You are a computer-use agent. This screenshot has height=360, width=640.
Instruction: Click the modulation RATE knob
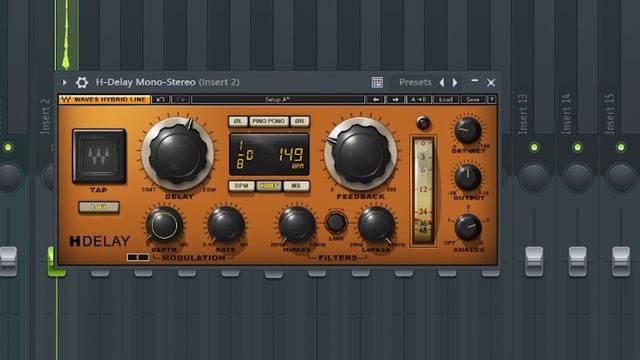(225, 225)
